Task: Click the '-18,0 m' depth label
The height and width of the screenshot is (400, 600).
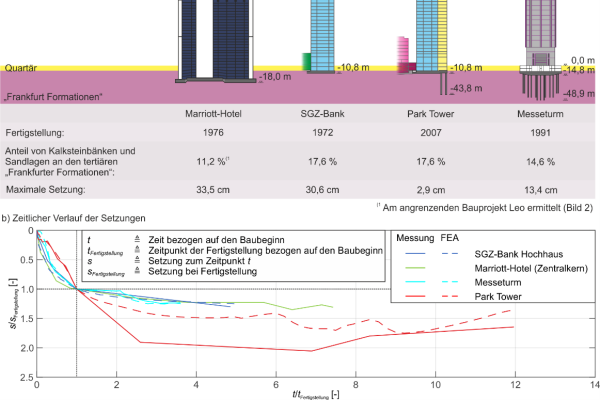Action: tap(275, 77)
